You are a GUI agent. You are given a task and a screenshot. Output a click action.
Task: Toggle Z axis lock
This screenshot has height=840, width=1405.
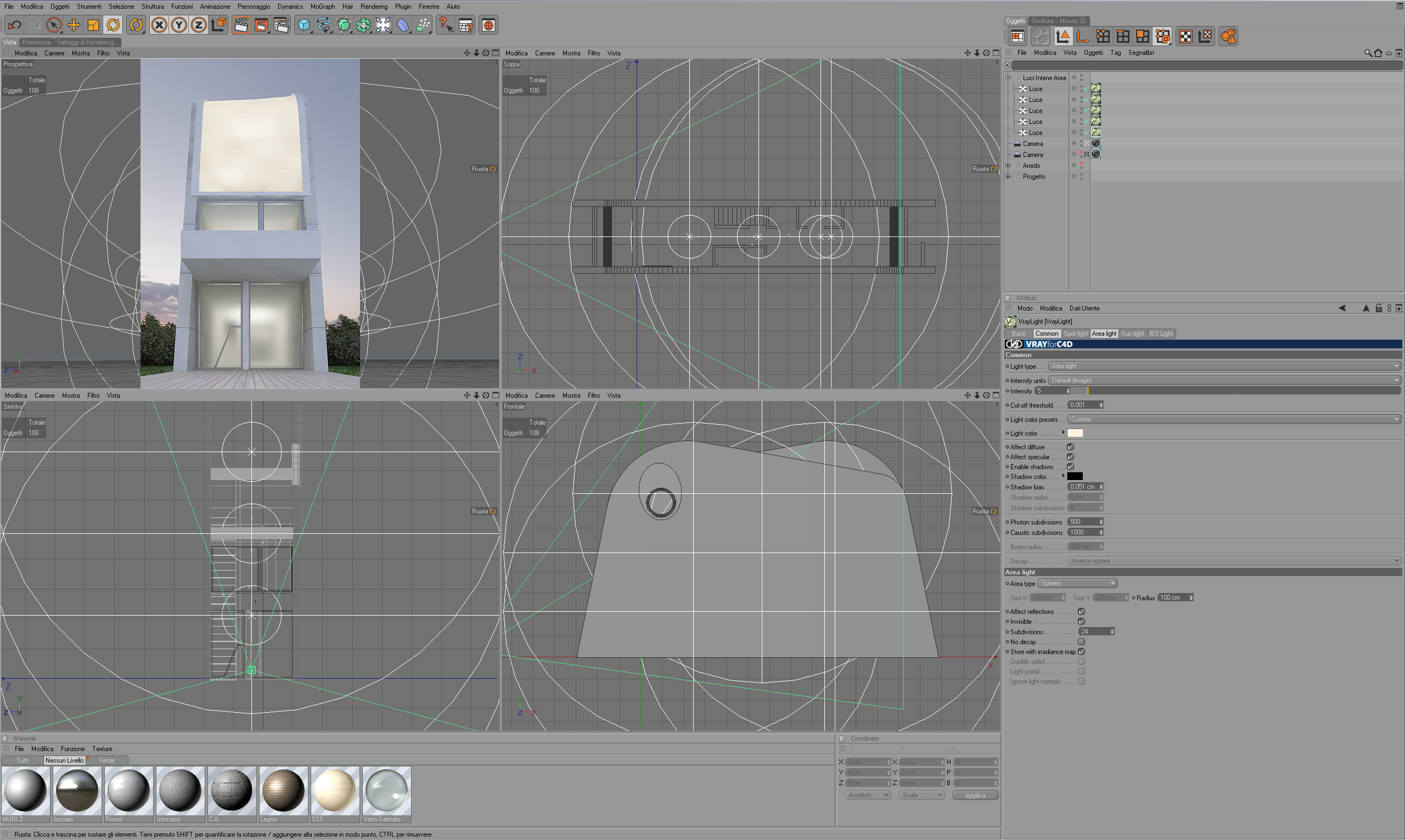pyautogui.click(x=199, y=25)
